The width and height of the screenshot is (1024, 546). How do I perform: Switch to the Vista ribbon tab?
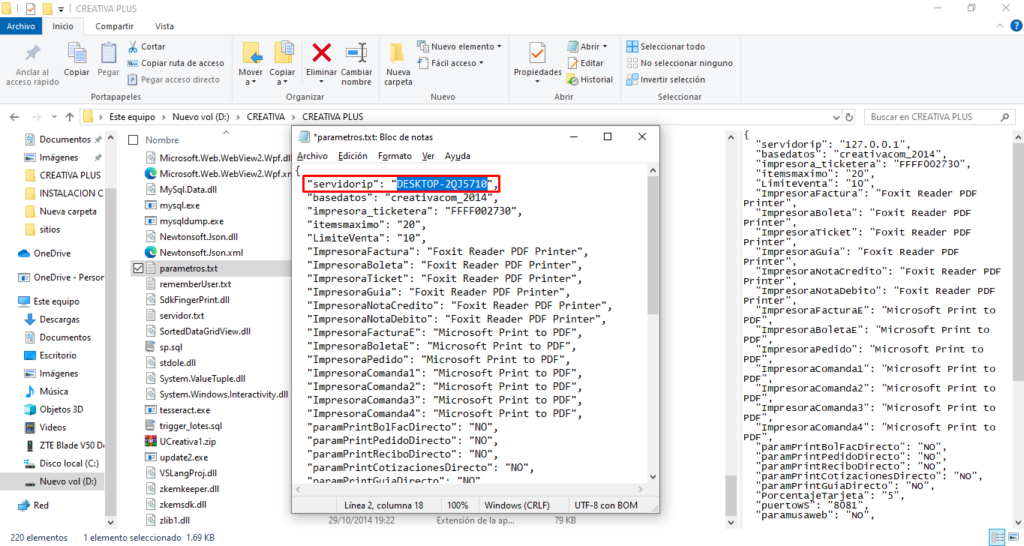pyautogui.click(x=165, y=26)
